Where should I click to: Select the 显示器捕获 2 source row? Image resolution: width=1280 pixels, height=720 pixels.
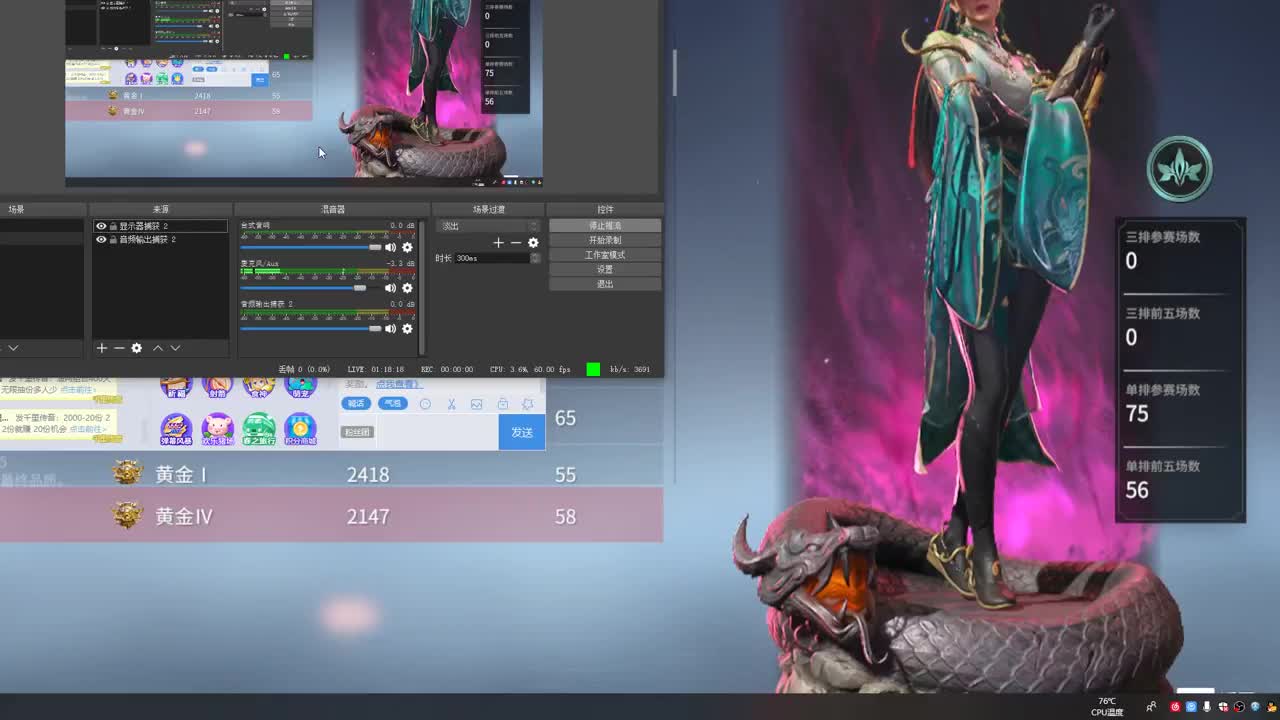[160, 226]
